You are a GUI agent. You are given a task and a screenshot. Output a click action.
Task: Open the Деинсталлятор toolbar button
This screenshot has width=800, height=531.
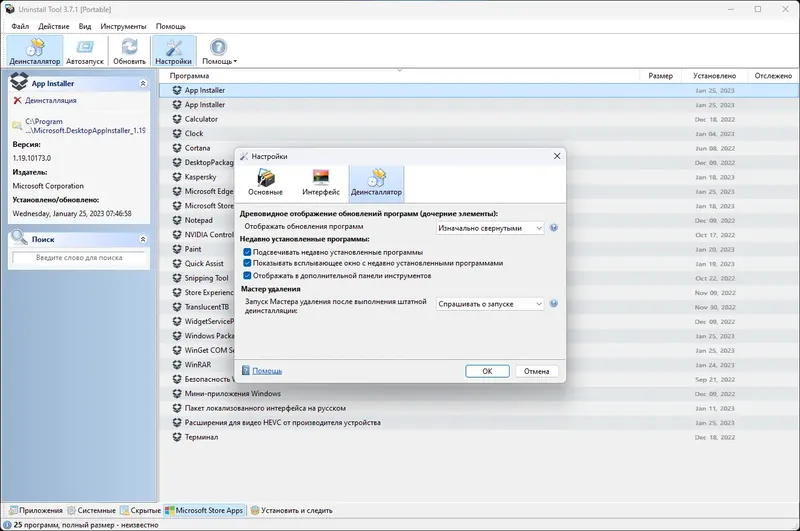pos(35,51)
